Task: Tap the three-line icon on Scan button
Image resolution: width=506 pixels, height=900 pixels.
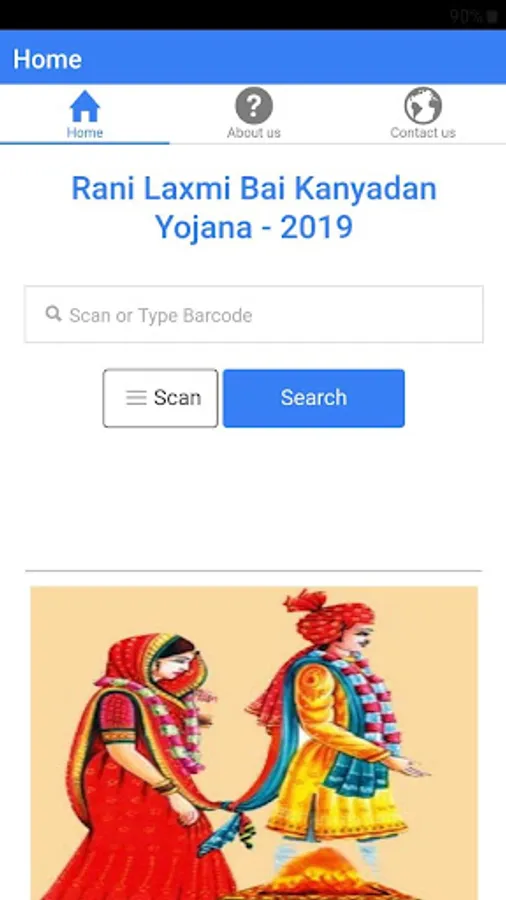Action: coord(136,398)
